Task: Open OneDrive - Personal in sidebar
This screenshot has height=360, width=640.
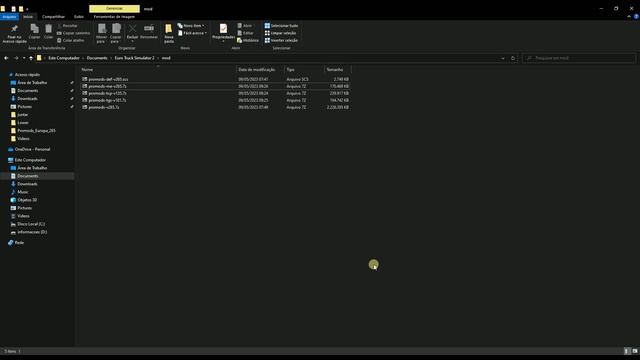Action: [32, 149]
